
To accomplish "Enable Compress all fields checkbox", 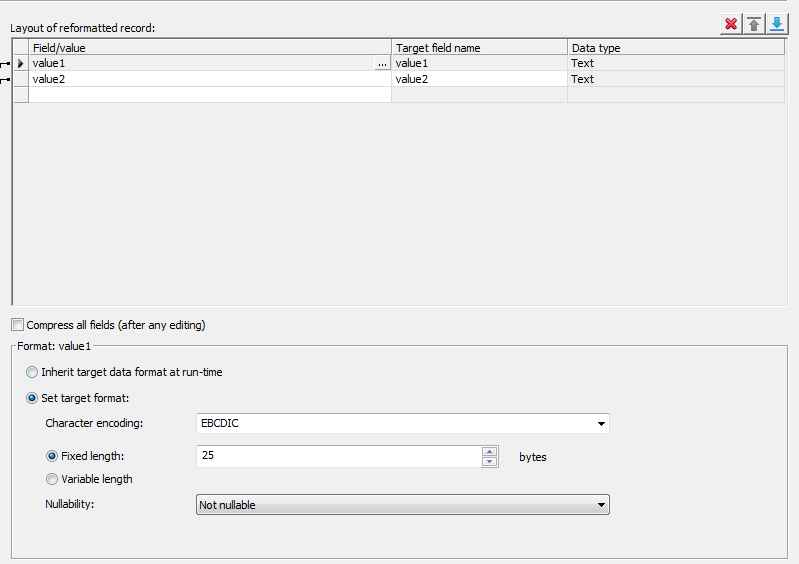I will pyautogui.click(x=17, y=325).
